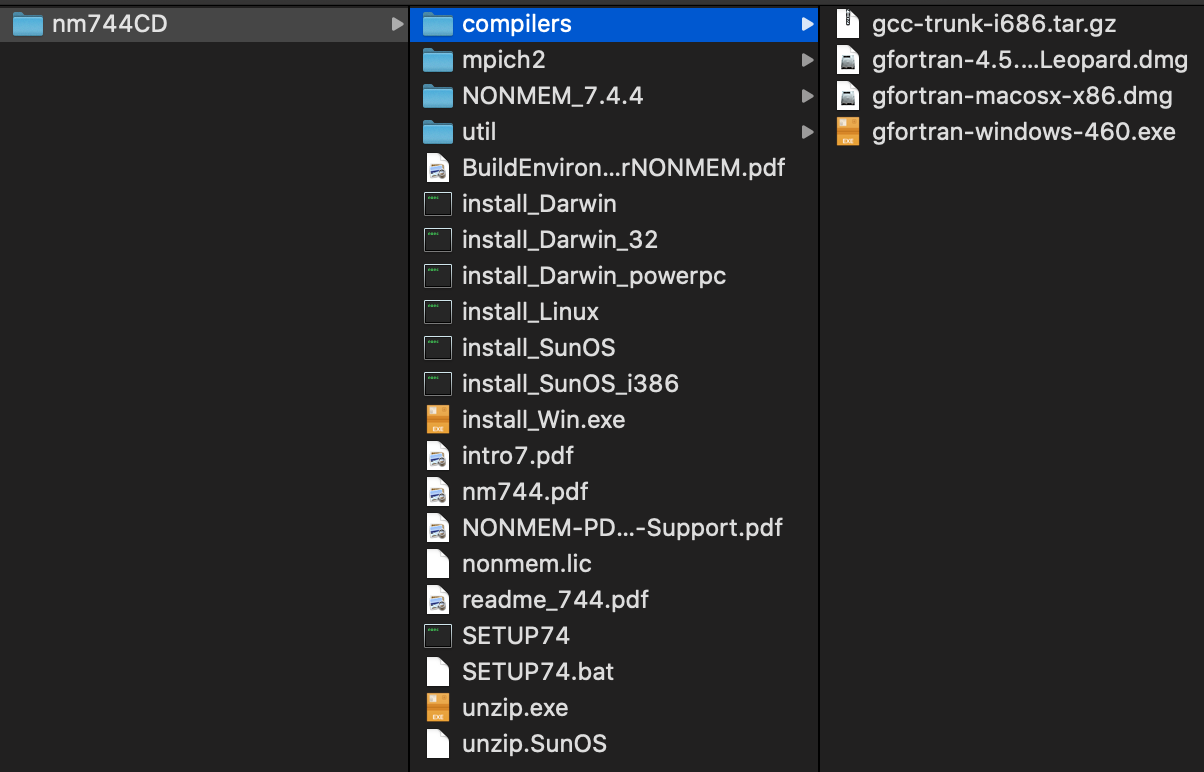
Task: Select the SETUP74.bat batch file
Action: [537, 671]
